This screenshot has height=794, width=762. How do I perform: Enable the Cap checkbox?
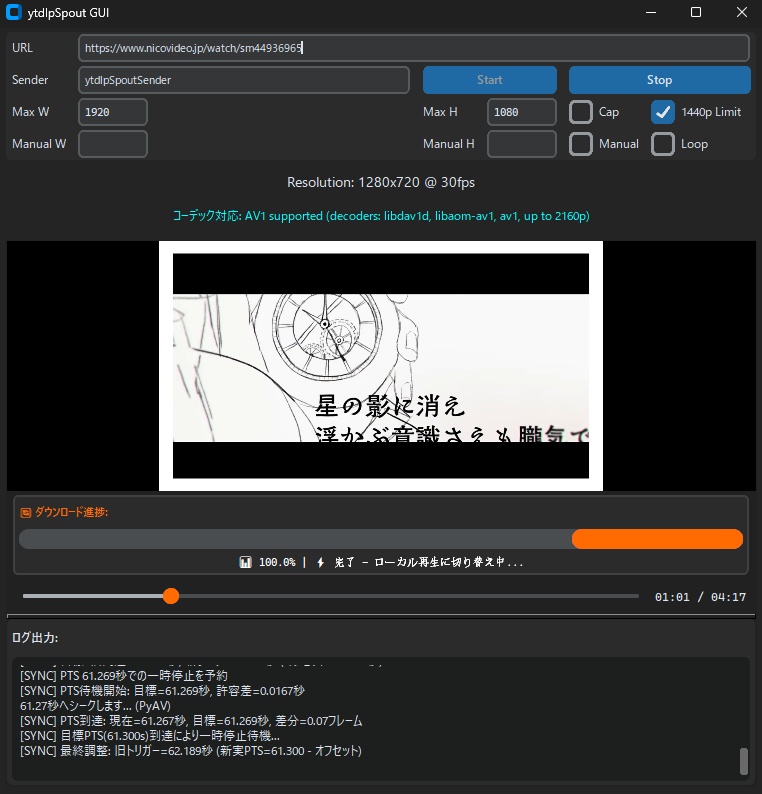pyautogui.click(x=581, y=112)
